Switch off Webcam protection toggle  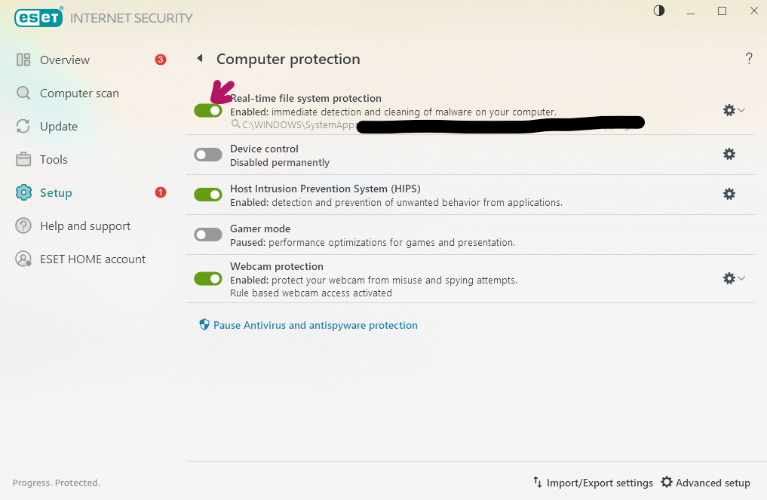[x=208, y=279]
